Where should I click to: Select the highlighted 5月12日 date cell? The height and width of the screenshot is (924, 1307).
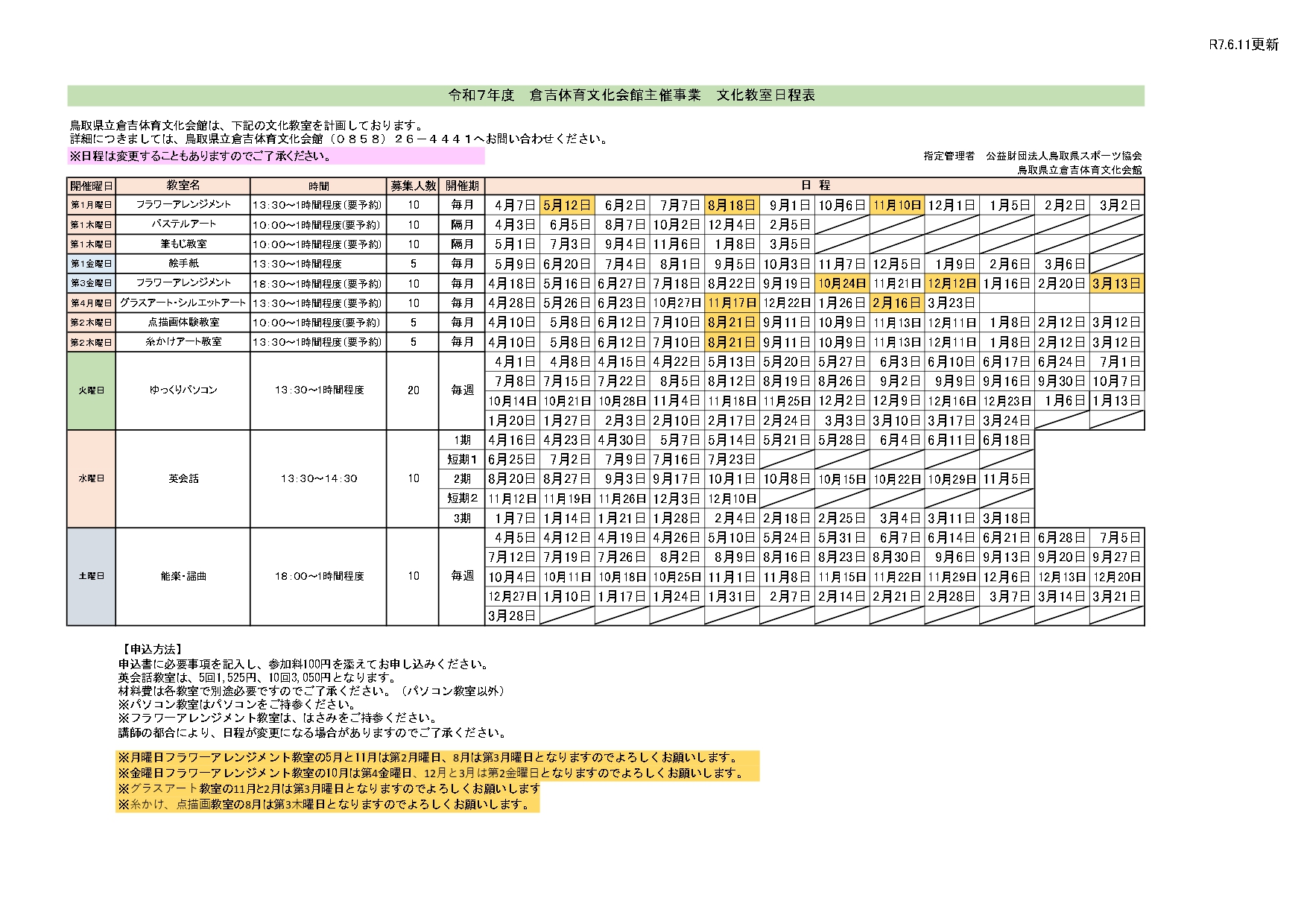tap(567, 205)
